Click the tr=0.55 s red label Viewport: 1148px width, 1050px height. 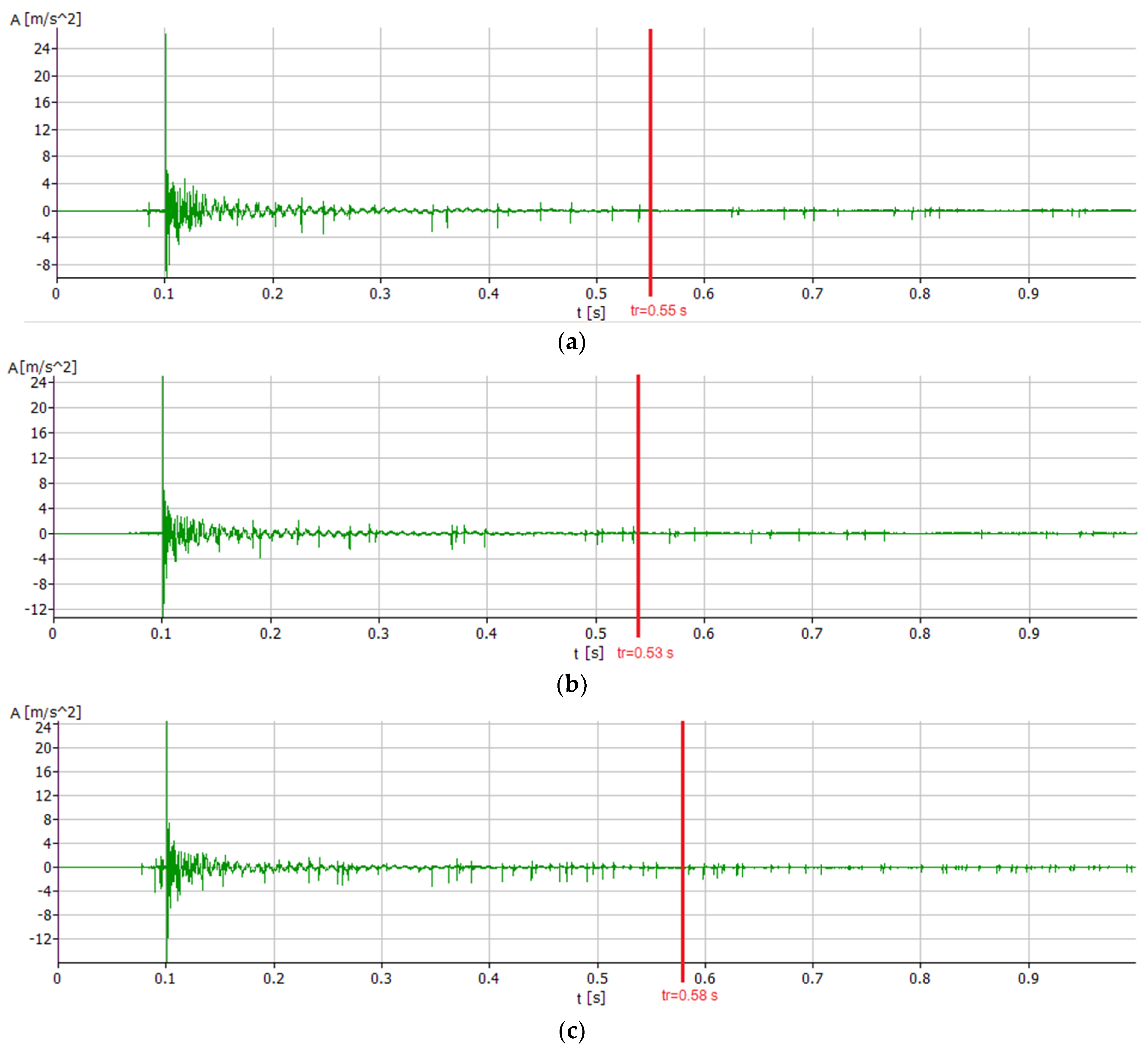pyautogui.click(x=658, y=311)
